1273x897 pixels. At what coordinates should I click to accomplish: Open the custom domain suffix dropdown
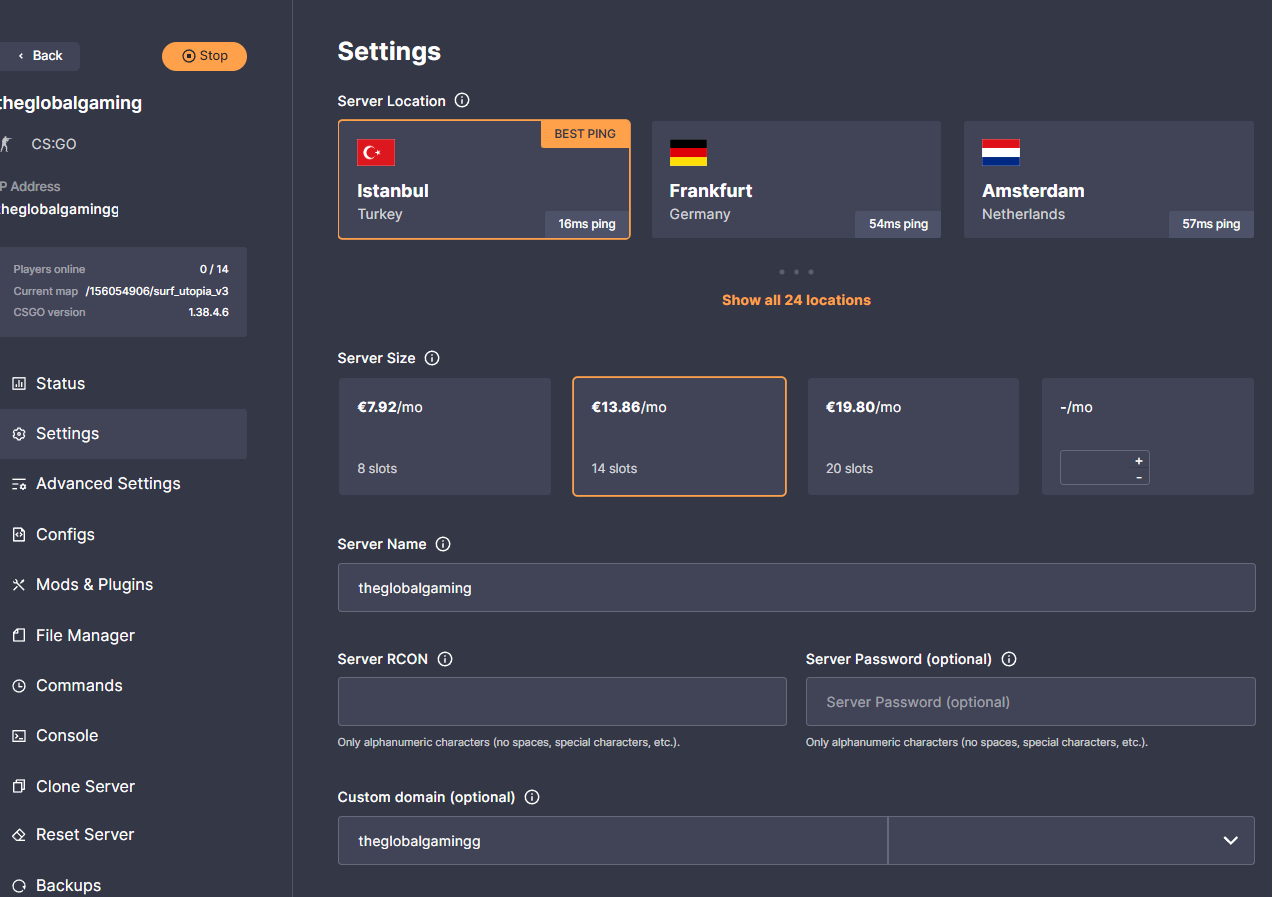click(1070, 841)
